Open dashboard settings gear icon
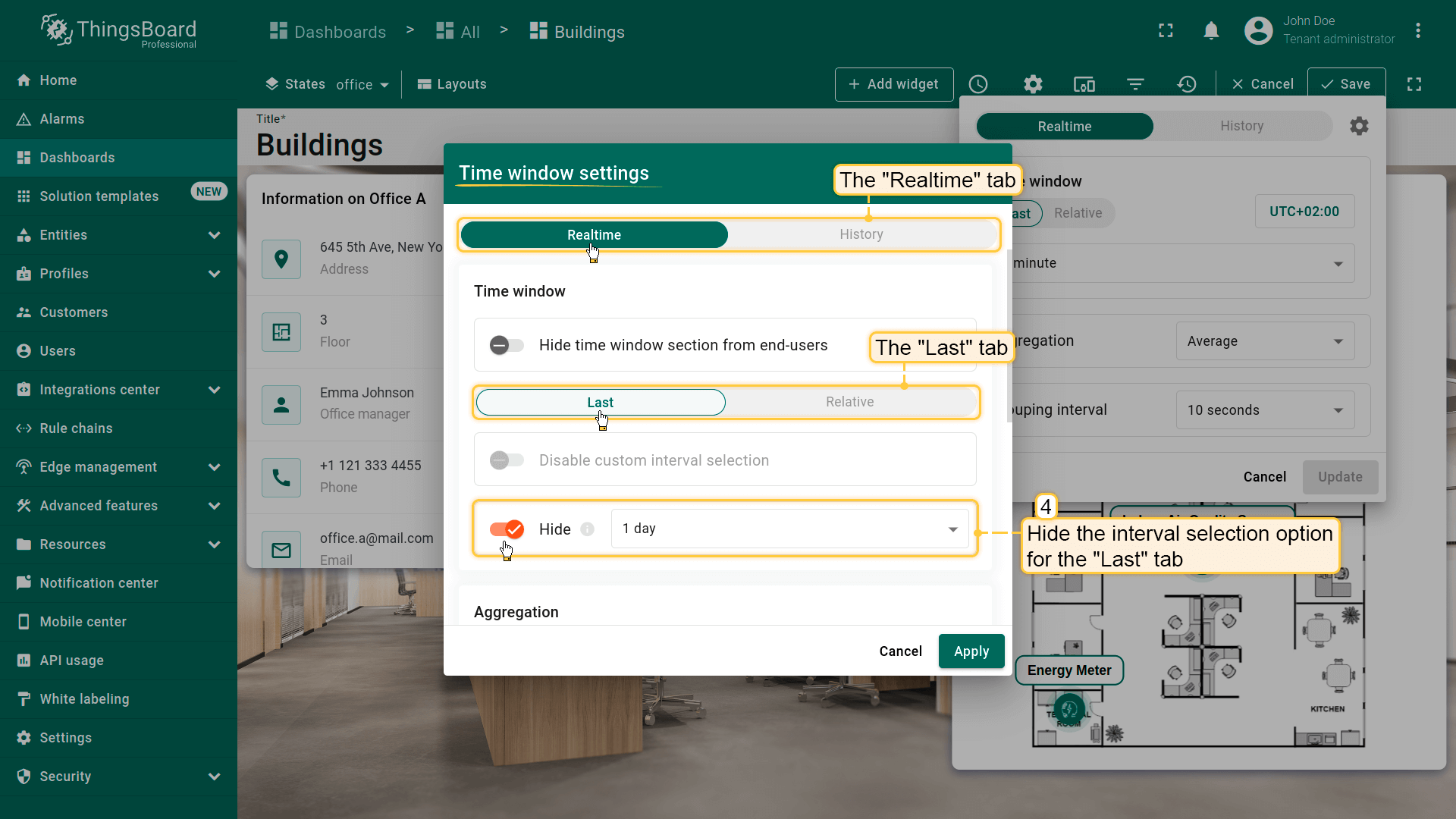Viewport: 1456px width, 819px height. click(1033, 84)
